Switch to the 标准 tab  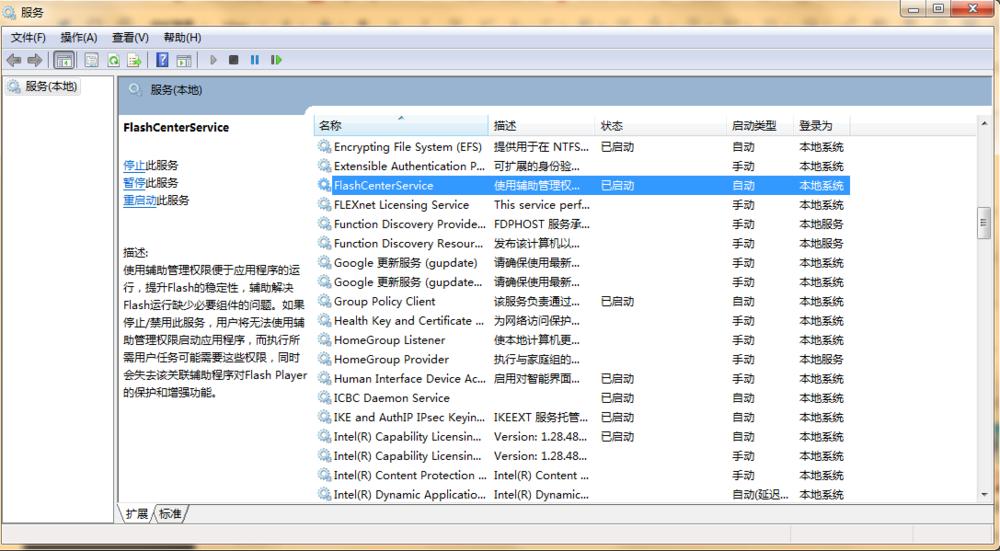pos(170,513)
